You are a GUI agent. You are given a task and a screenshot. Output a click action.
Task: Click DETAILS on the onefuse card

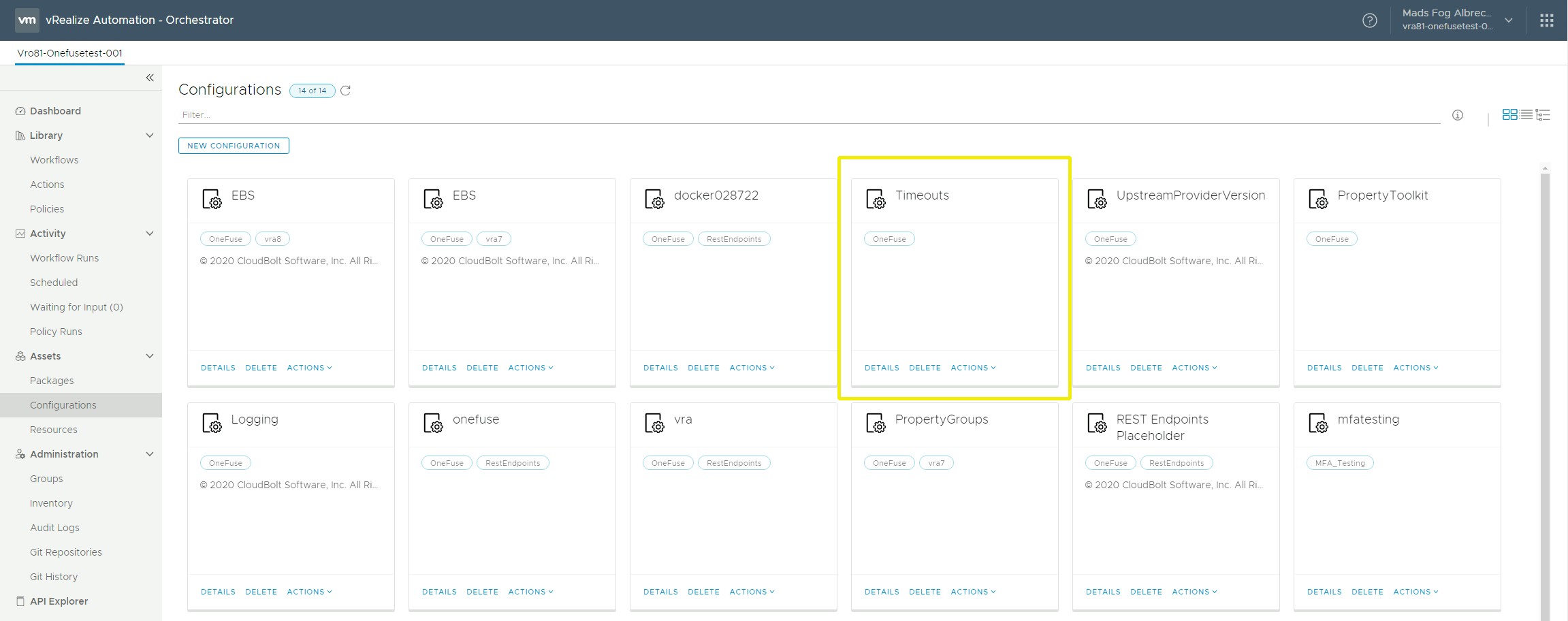pyautogui.click(x=439, y=592)
